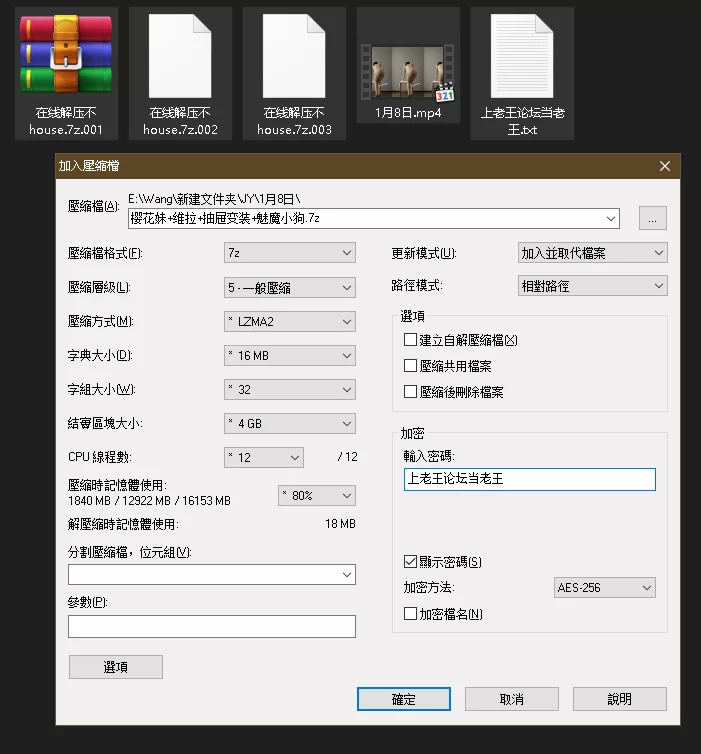
Task: Check the 壓縮共用檔案 option
Action: (411, 366)
